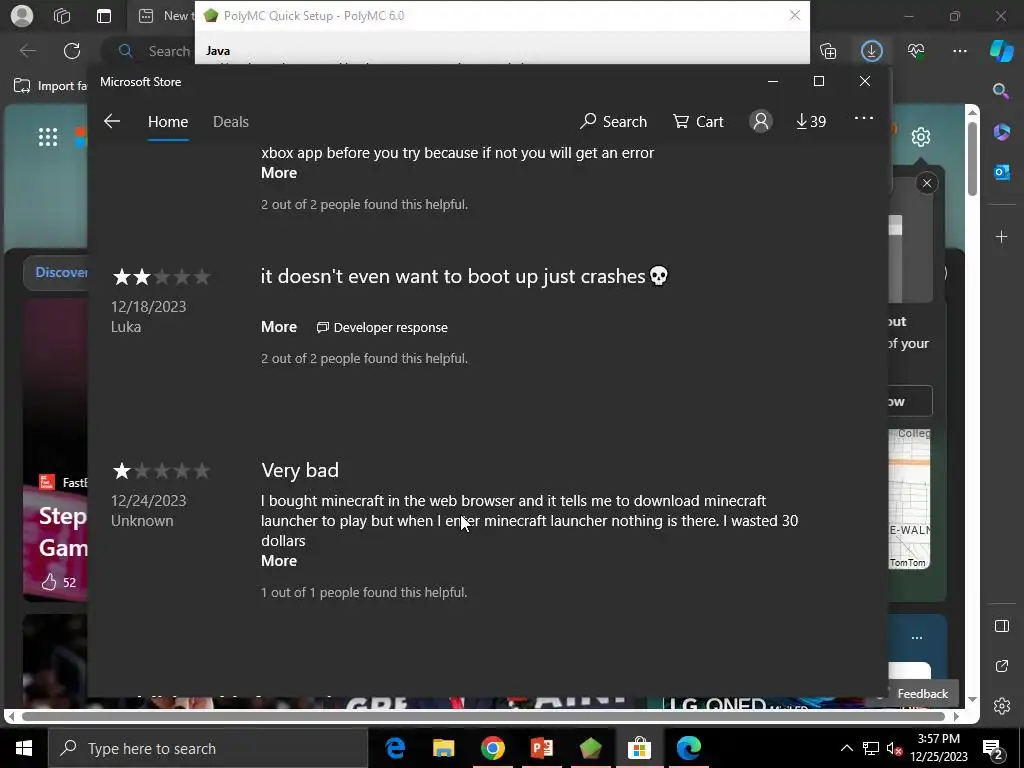Open the Home tab in Microsoft Store
The height and width of the screenshot is (768, 1024).
[168, 121]
